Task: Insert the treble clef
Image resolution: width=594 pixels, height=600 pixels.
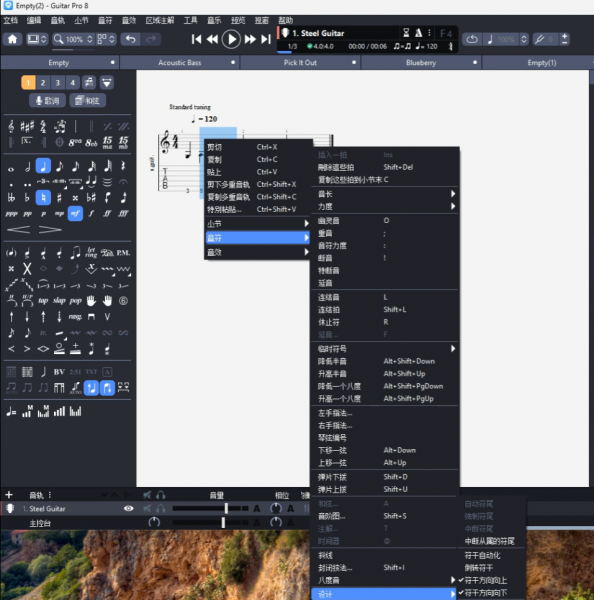Action: [x=11, y=126]
